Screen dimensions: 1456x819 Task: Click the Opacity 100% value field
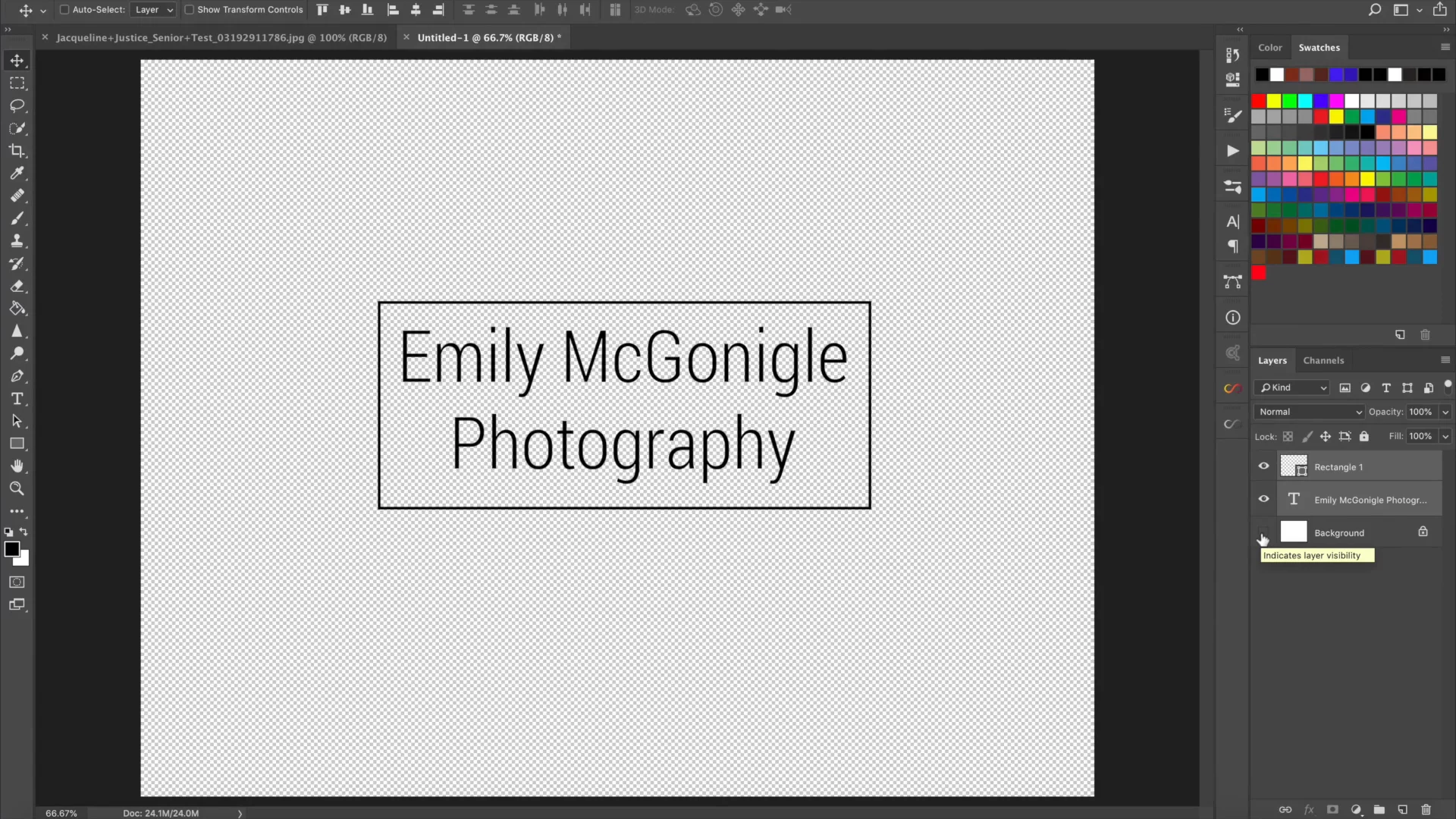(1422, 412)
